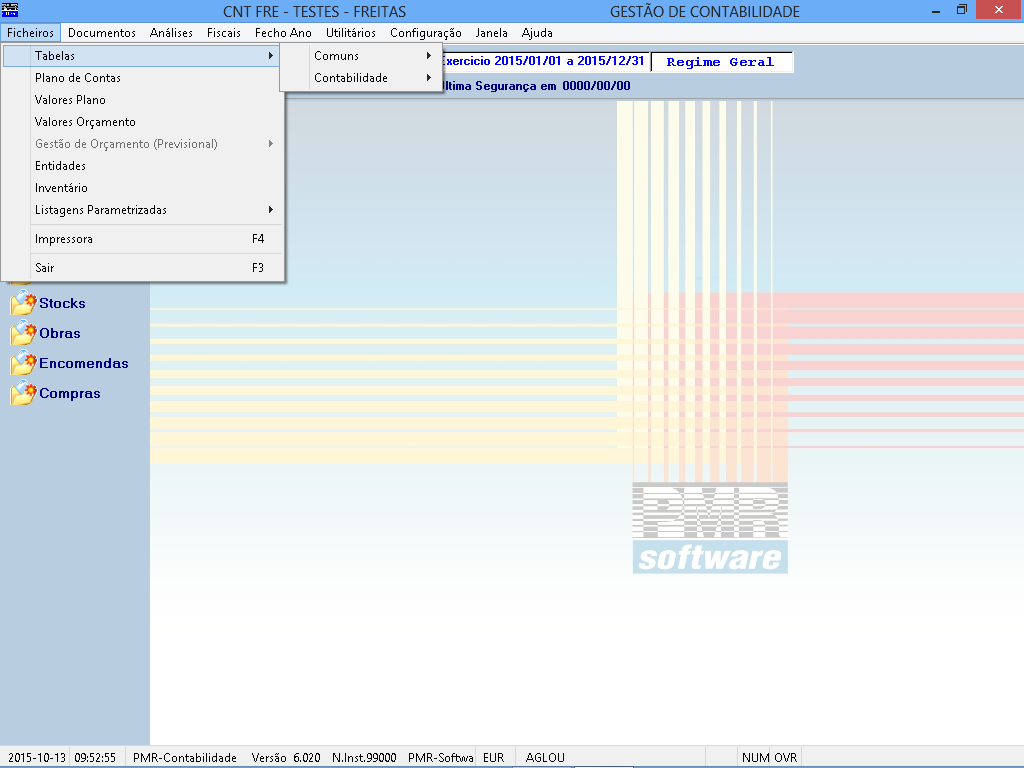Click the Exercício date range text
The image size is (1024, 768).
543,61
